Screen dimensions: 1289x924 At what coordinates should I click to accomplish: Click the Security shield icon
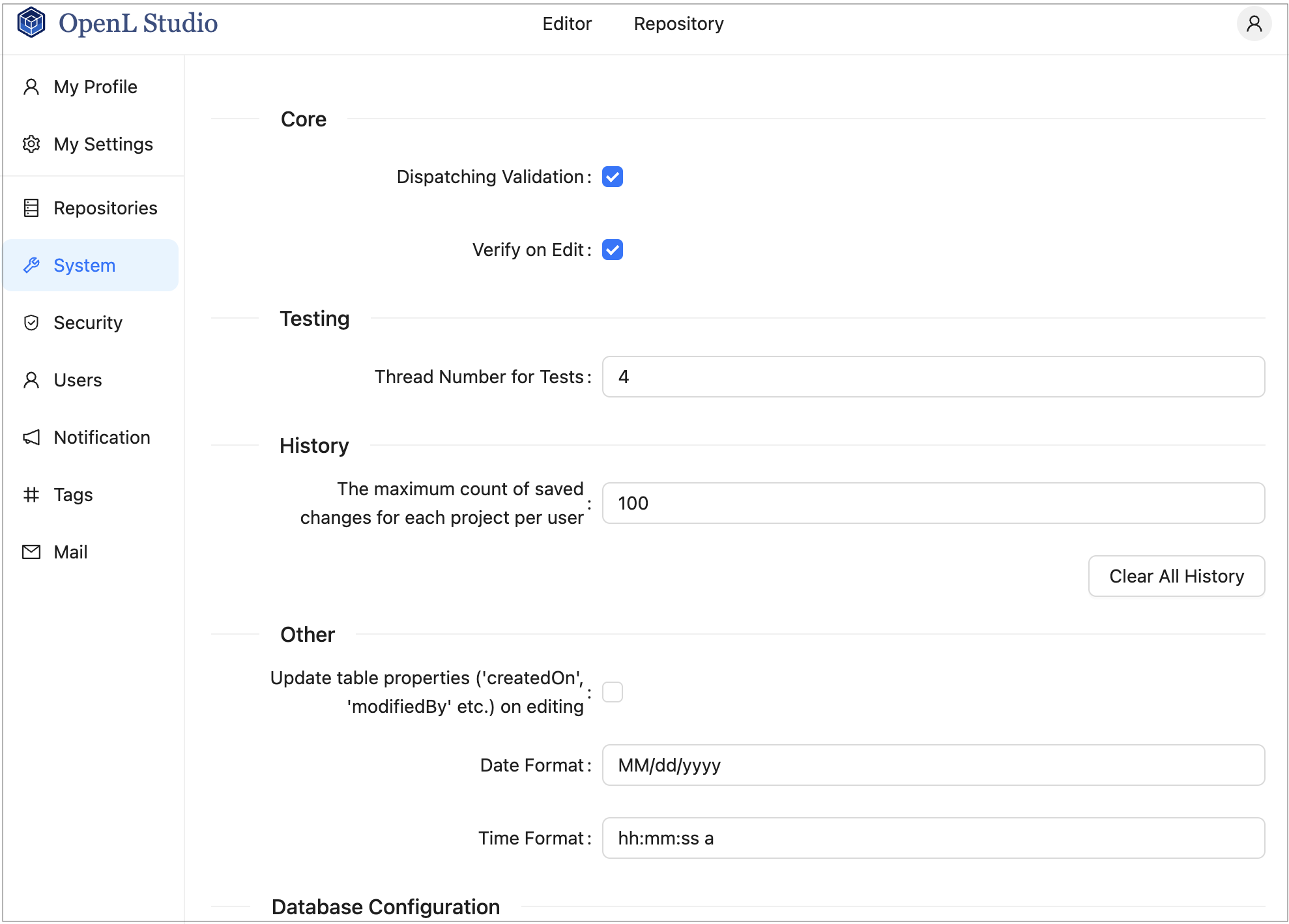[31, 323]
